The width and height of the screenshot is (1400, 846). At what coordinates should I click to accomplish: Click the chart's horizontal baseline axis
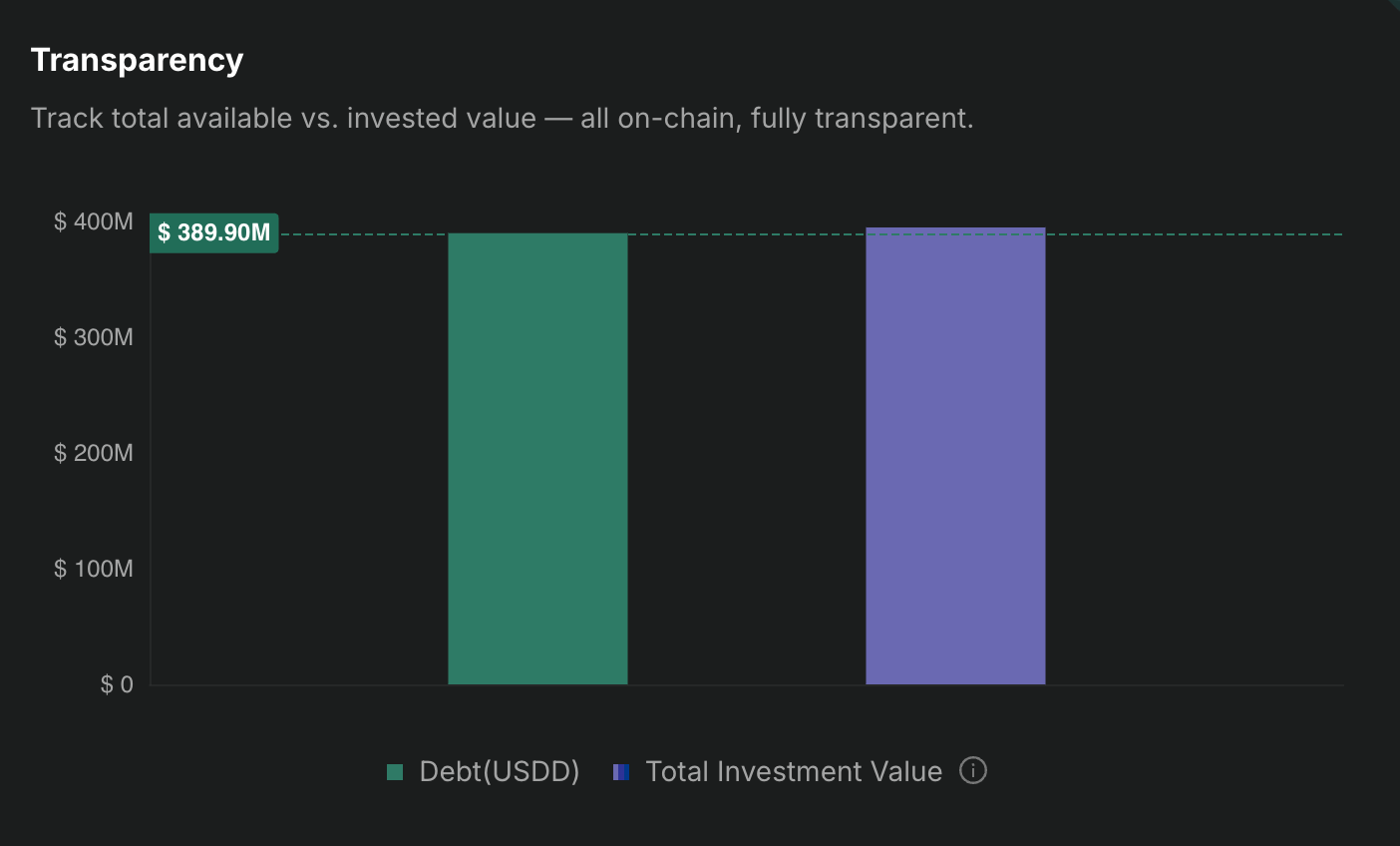[1195, 685]
